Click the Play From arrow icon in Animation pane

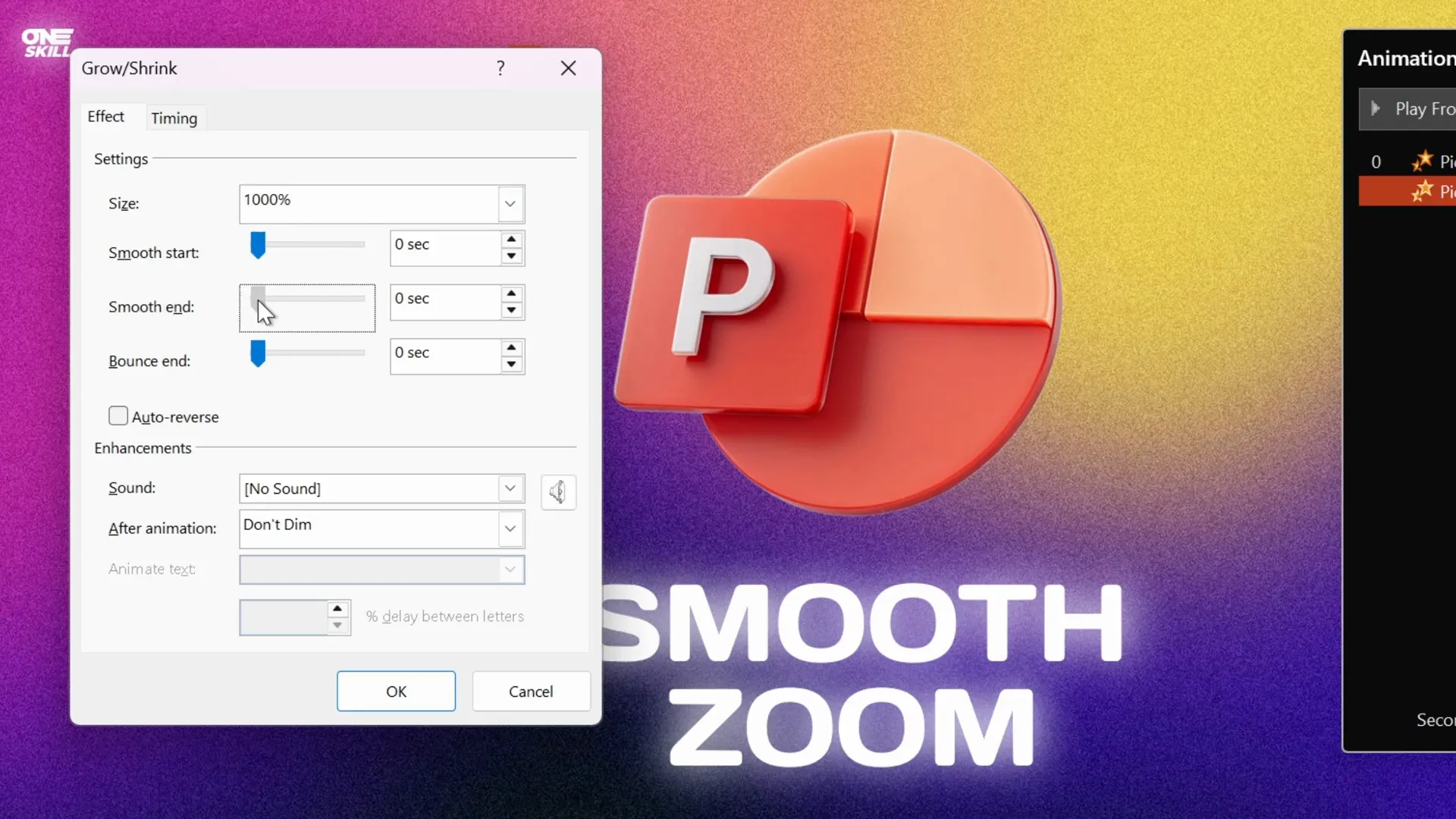pyautogui.click(x=1376, y=108)
